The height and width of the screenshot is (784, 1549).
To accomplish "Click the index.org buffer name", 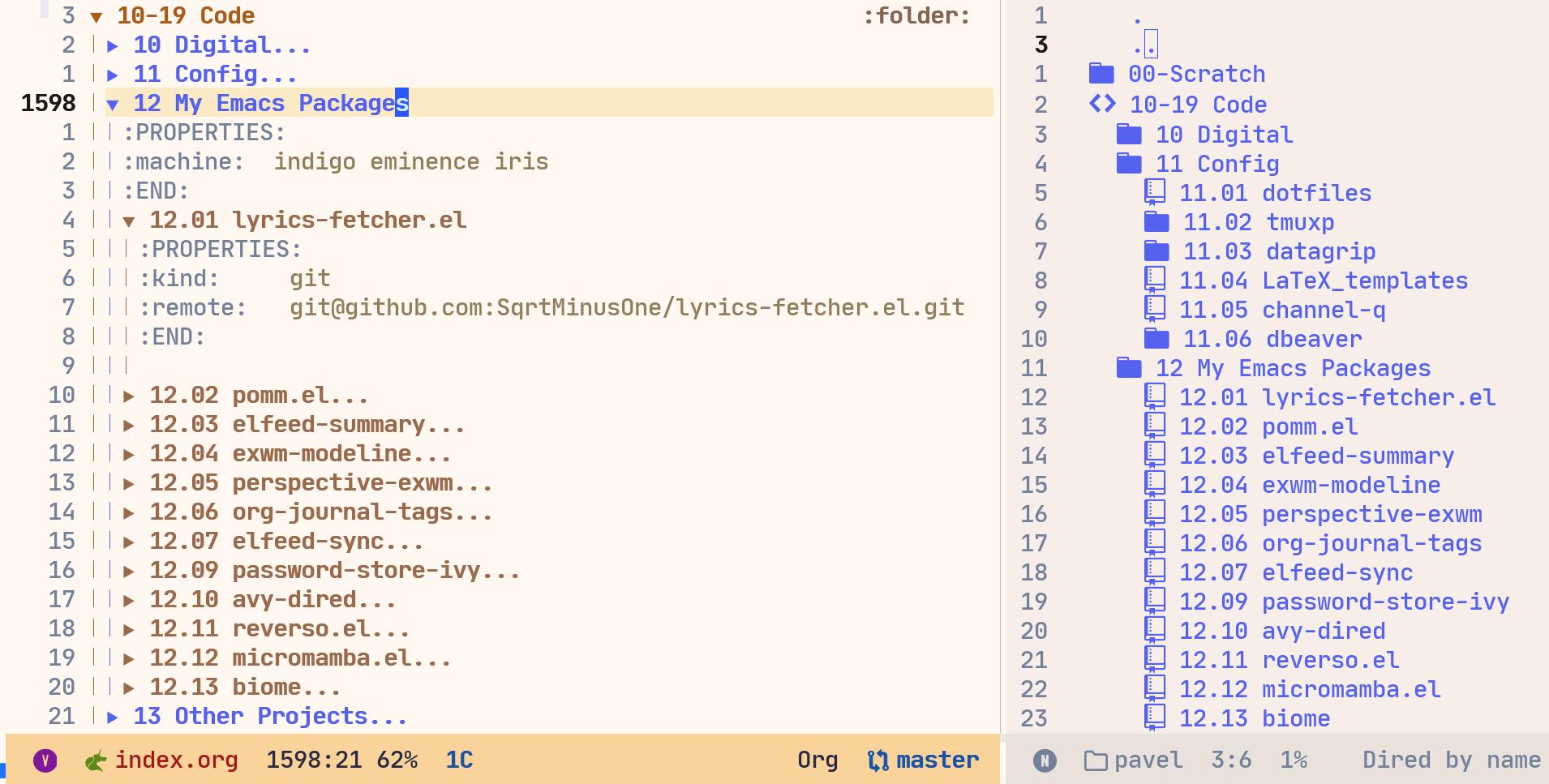I will click(177, 760).
